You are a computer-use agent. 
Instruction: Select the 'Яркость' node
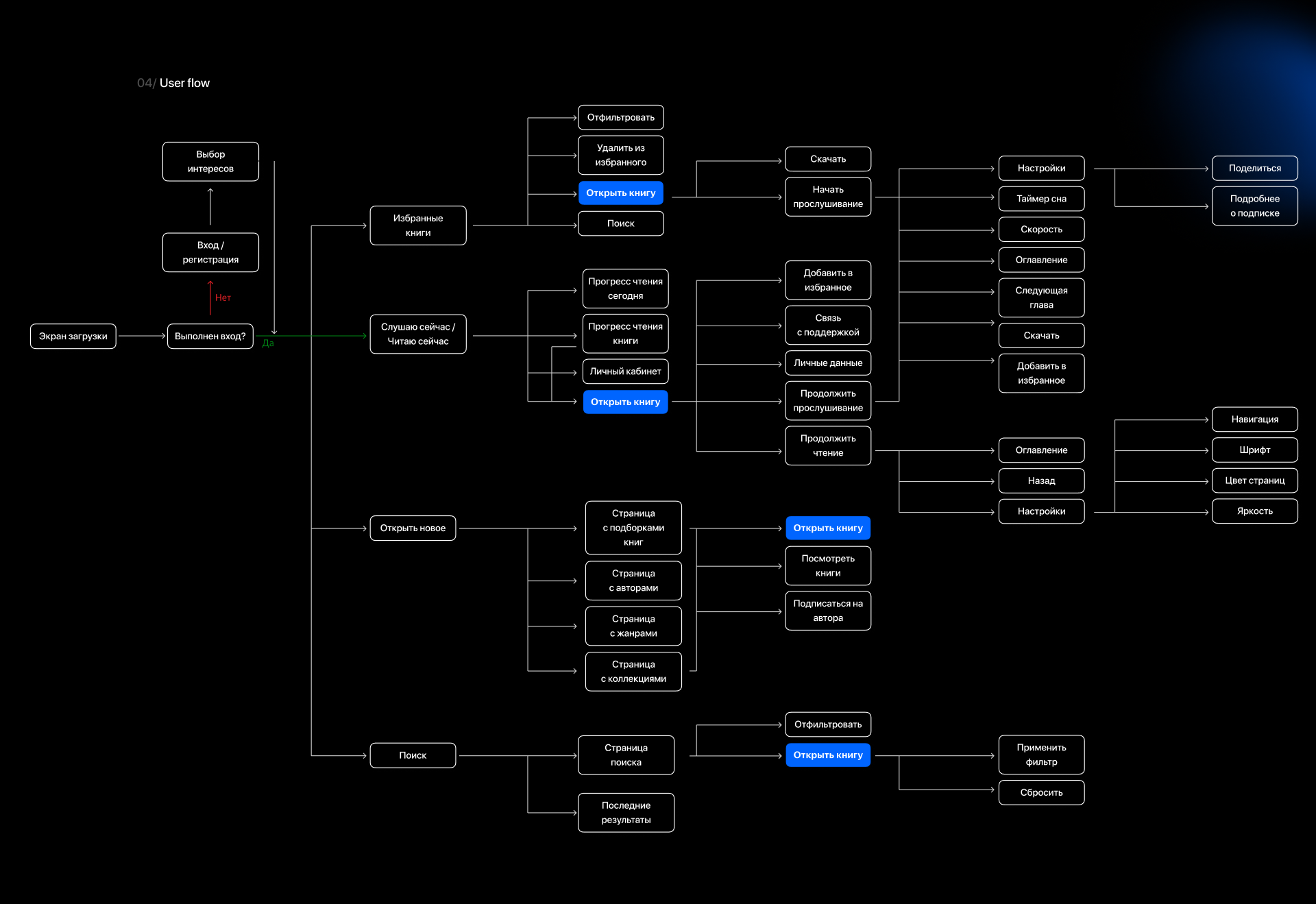(1254, 511)
